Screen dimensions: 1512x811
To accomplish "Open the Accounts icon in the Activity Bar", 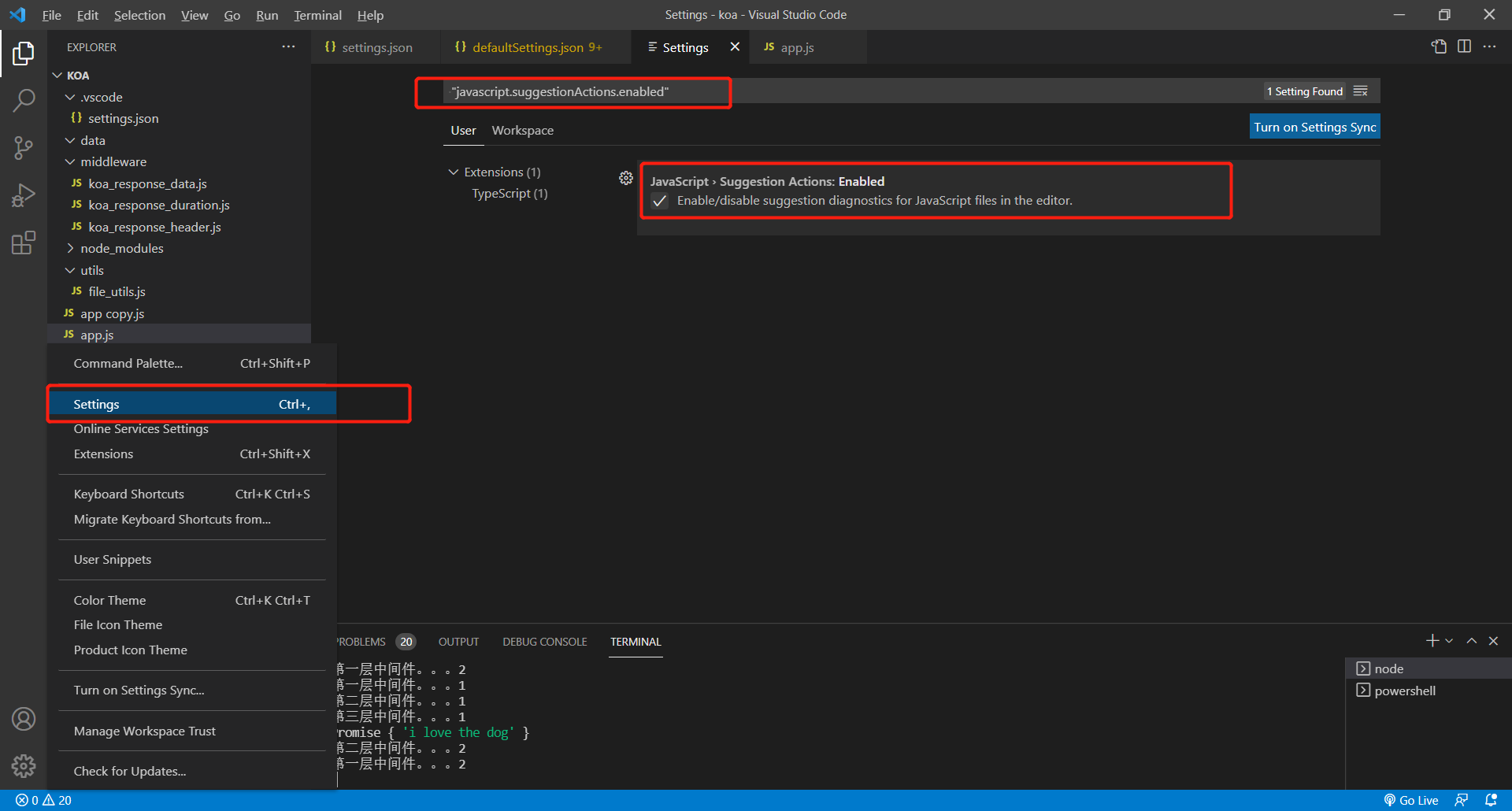I will pos(24,718).
